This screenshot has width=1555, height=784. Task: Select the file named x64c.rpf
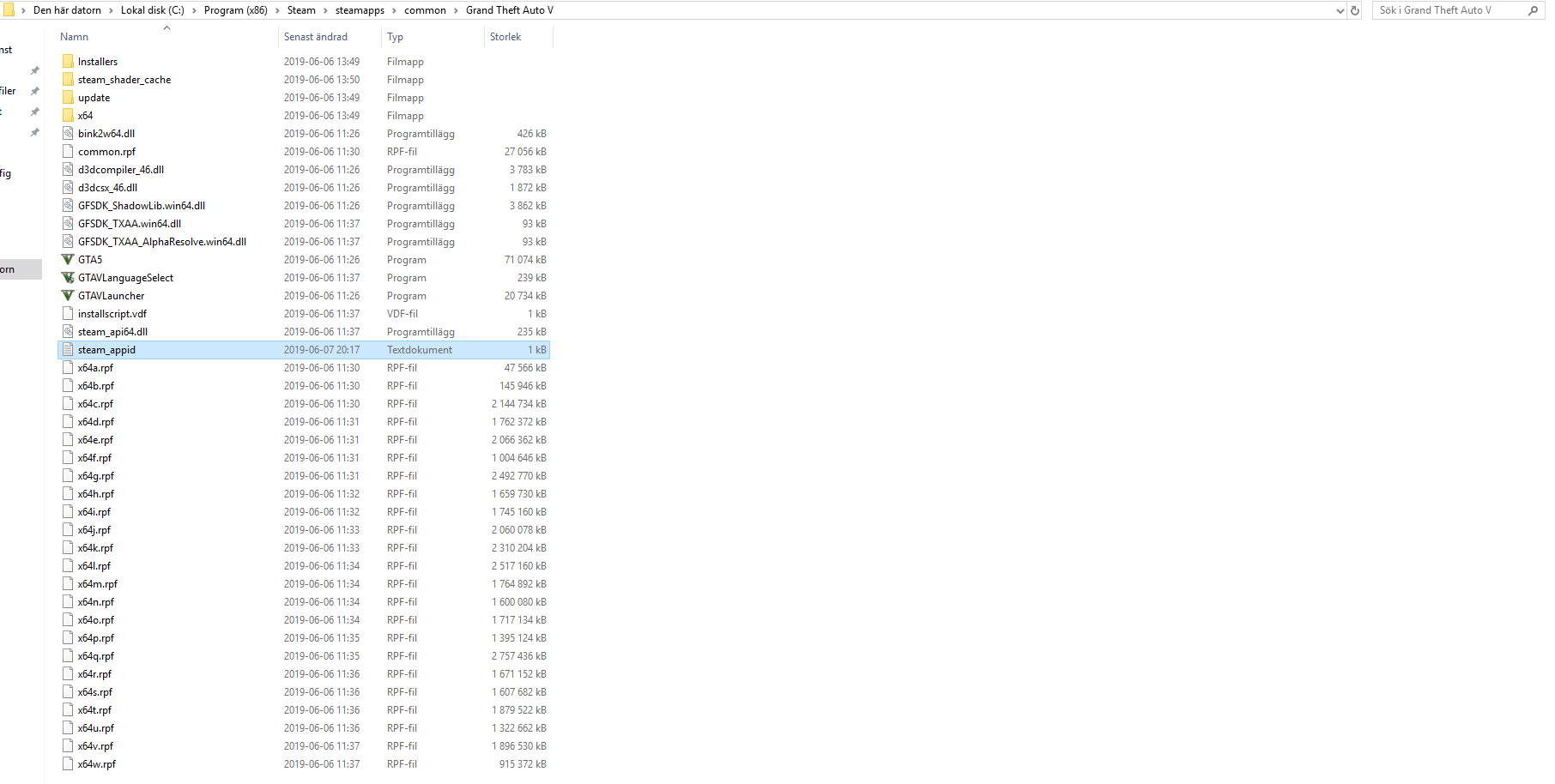(x=95, y=404)
